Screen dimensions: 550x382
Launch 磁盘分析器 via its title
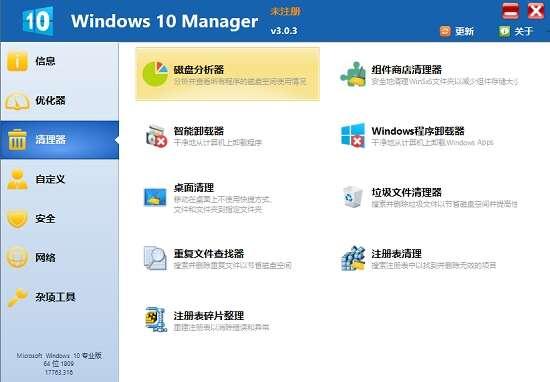click(199, 69)
